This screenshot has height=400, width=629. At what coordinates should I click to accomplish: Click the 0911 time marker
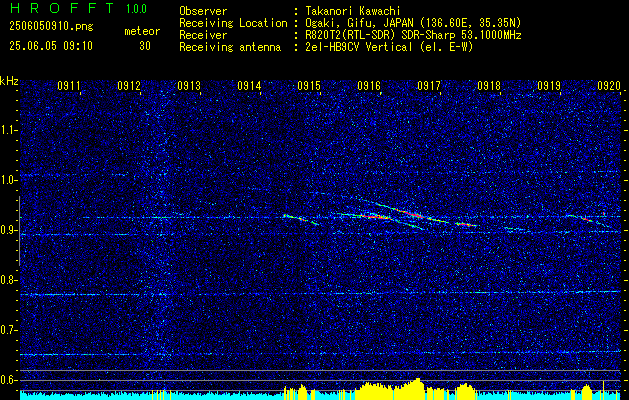click(69, 85)
